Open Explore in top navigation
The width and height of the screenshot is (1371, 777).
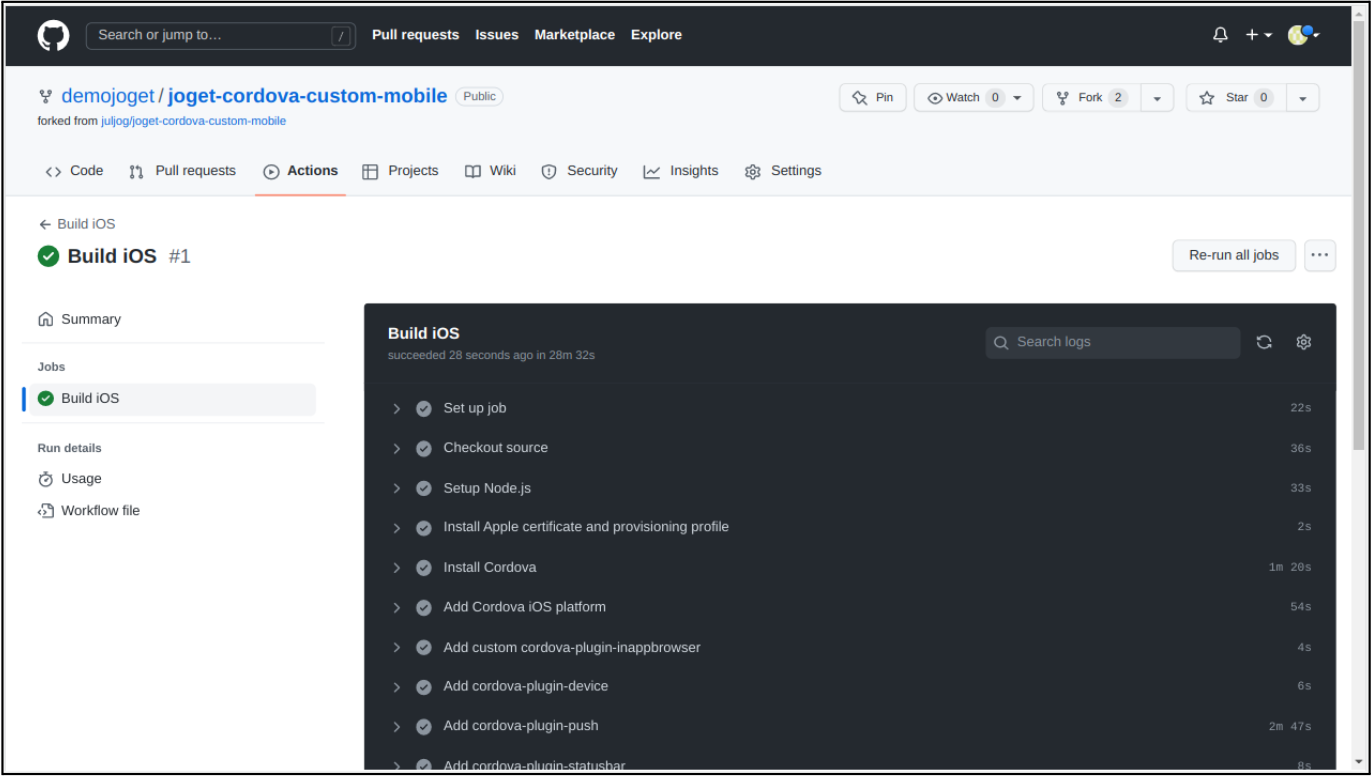(656, 35)
